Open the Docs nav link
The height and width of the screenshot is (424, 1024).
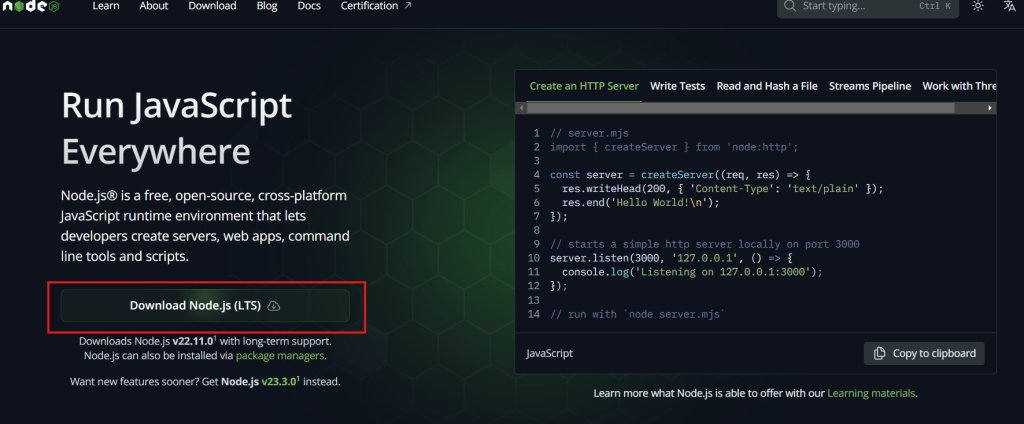click(x=309, y=6)
